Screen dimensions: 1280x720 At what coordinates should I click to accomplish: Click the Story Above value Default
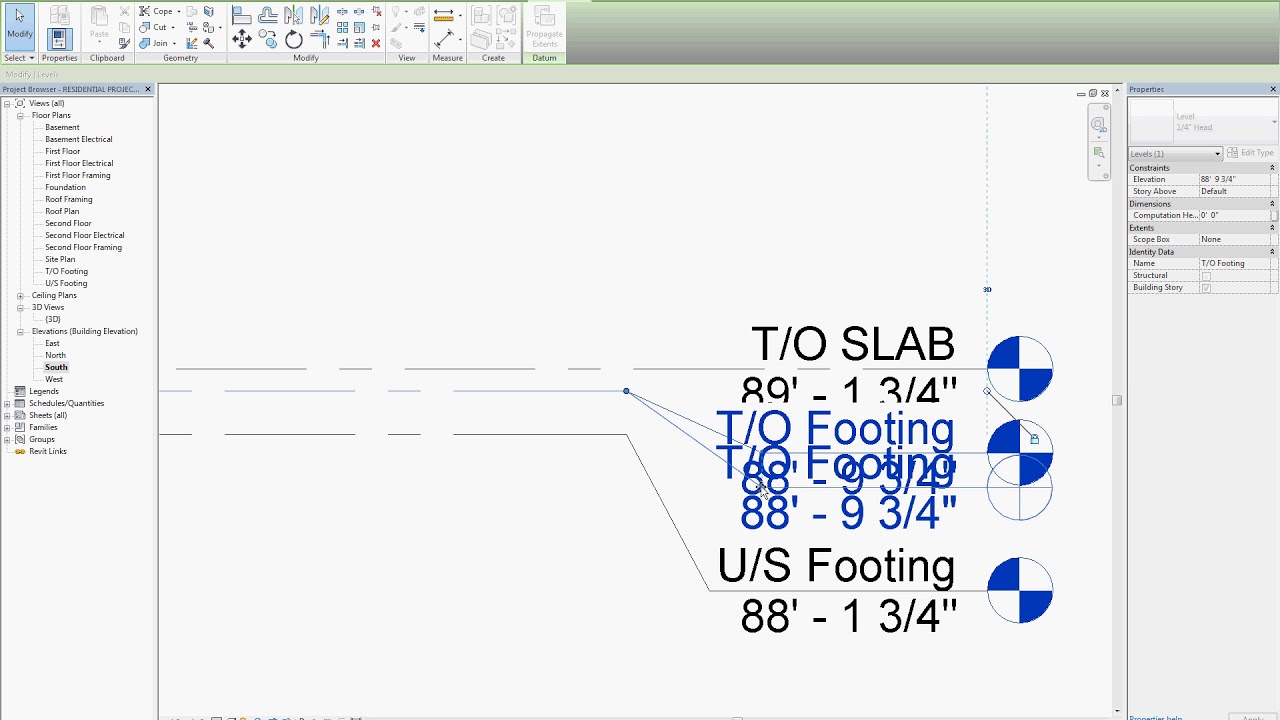pyautogui.click(x=1237, y=191)
